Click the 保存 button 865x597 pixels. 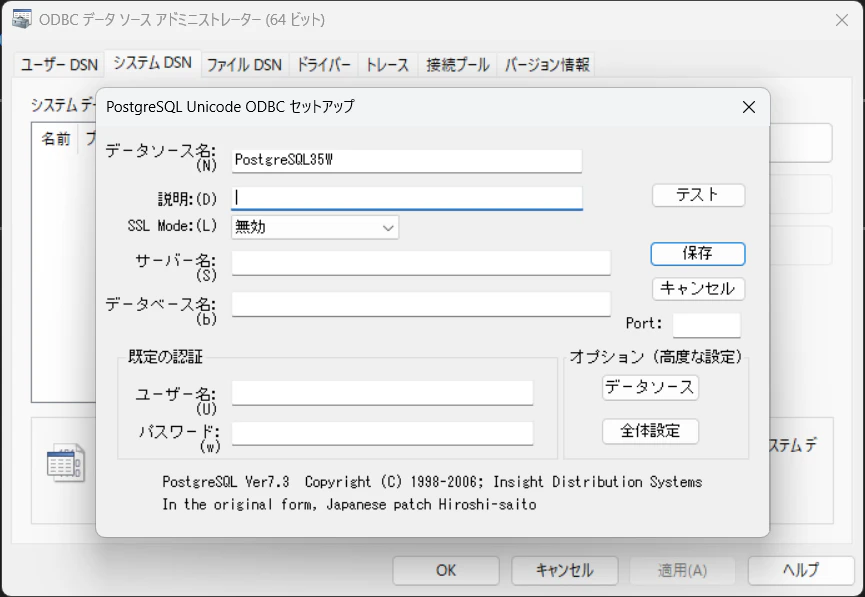click(x=698, y=254)
